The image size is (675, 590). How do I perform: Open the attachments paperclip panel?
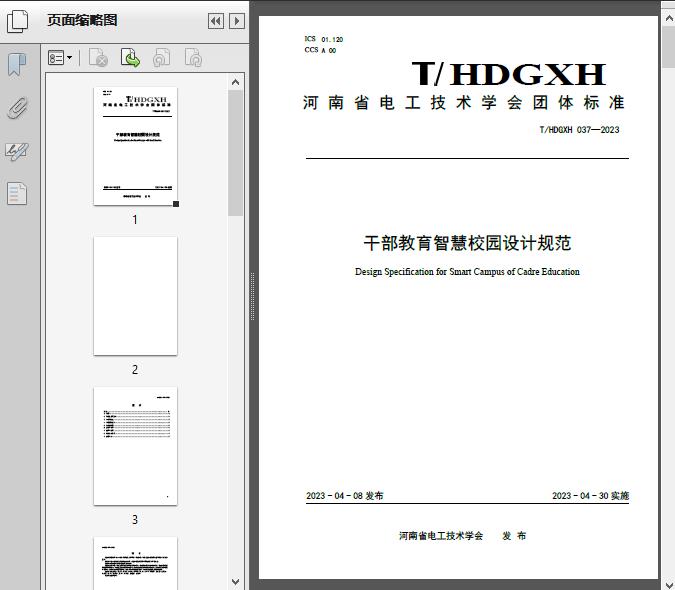(x=17, y=108)
